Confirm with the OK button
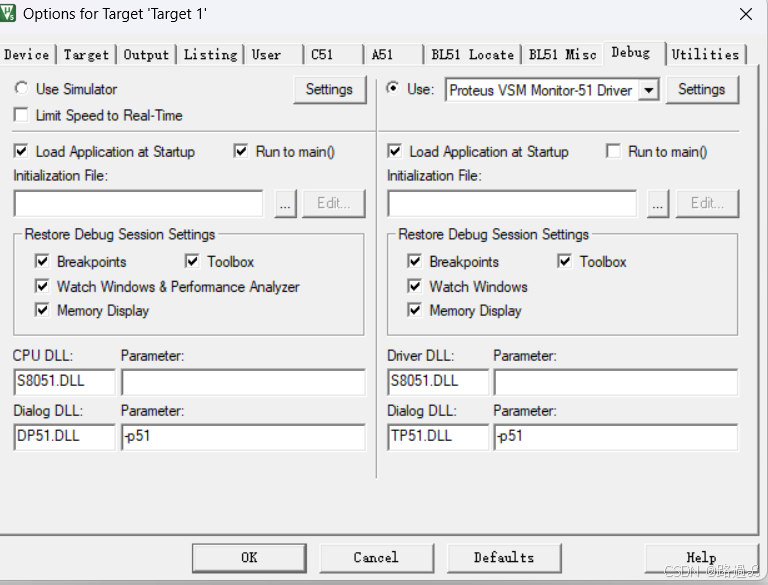 tap(249, 558)
